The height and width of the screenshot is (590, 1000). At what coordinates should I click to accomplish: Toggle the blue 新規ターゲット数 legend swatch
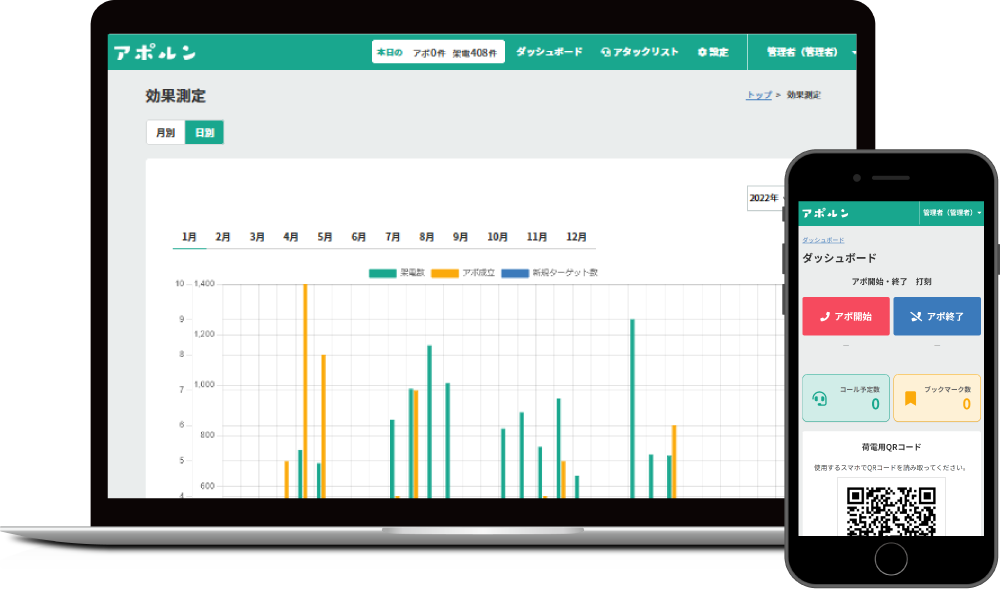515,273
